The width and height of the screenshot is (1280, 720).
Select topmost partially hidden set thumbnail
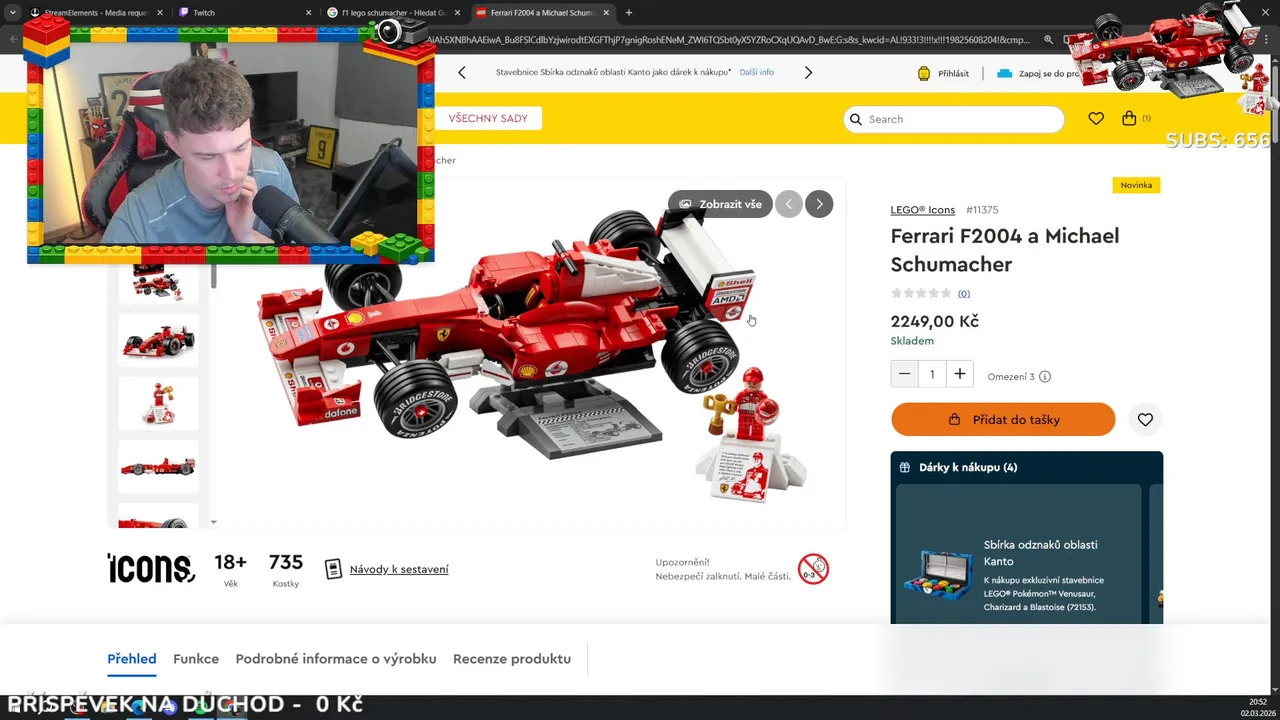pyautogui.click(x=158, y=283)
